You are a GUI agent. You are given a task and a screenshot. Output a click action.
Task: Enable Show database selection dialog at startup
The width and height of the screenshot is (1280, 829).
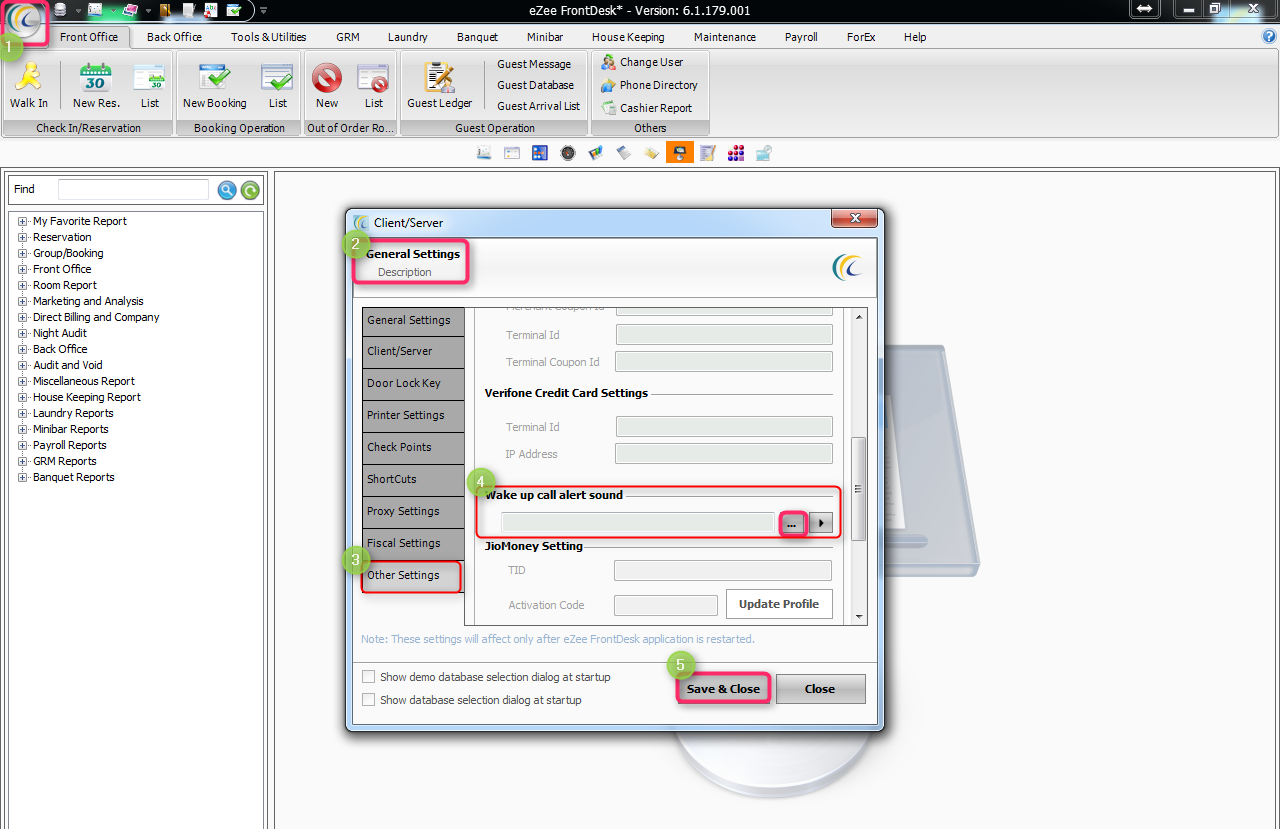pyautogui.click(x=369, y=700)
